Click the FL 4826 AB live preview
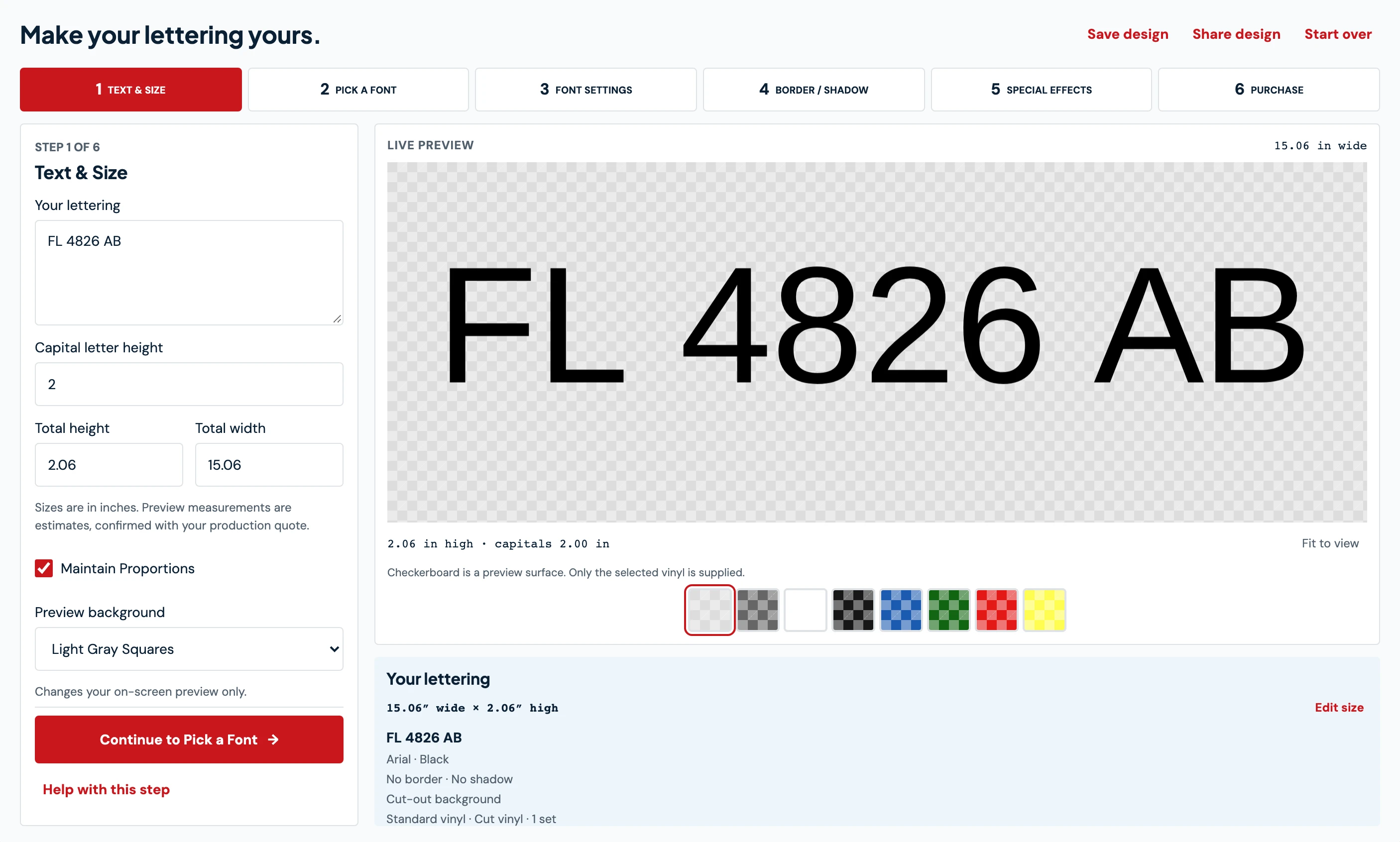Screen dimensions: 1400x842 tap(877, 342)
